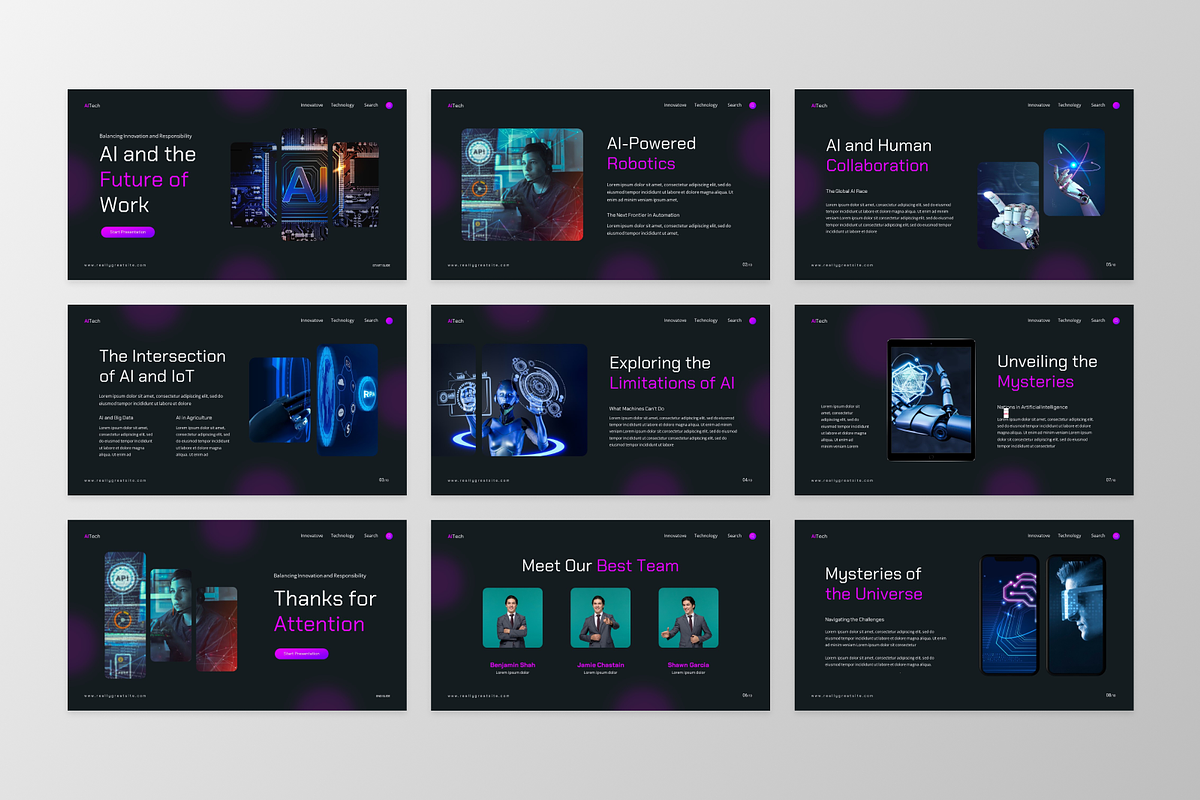Select Shawn Garcia's team photo

point(688,617)
